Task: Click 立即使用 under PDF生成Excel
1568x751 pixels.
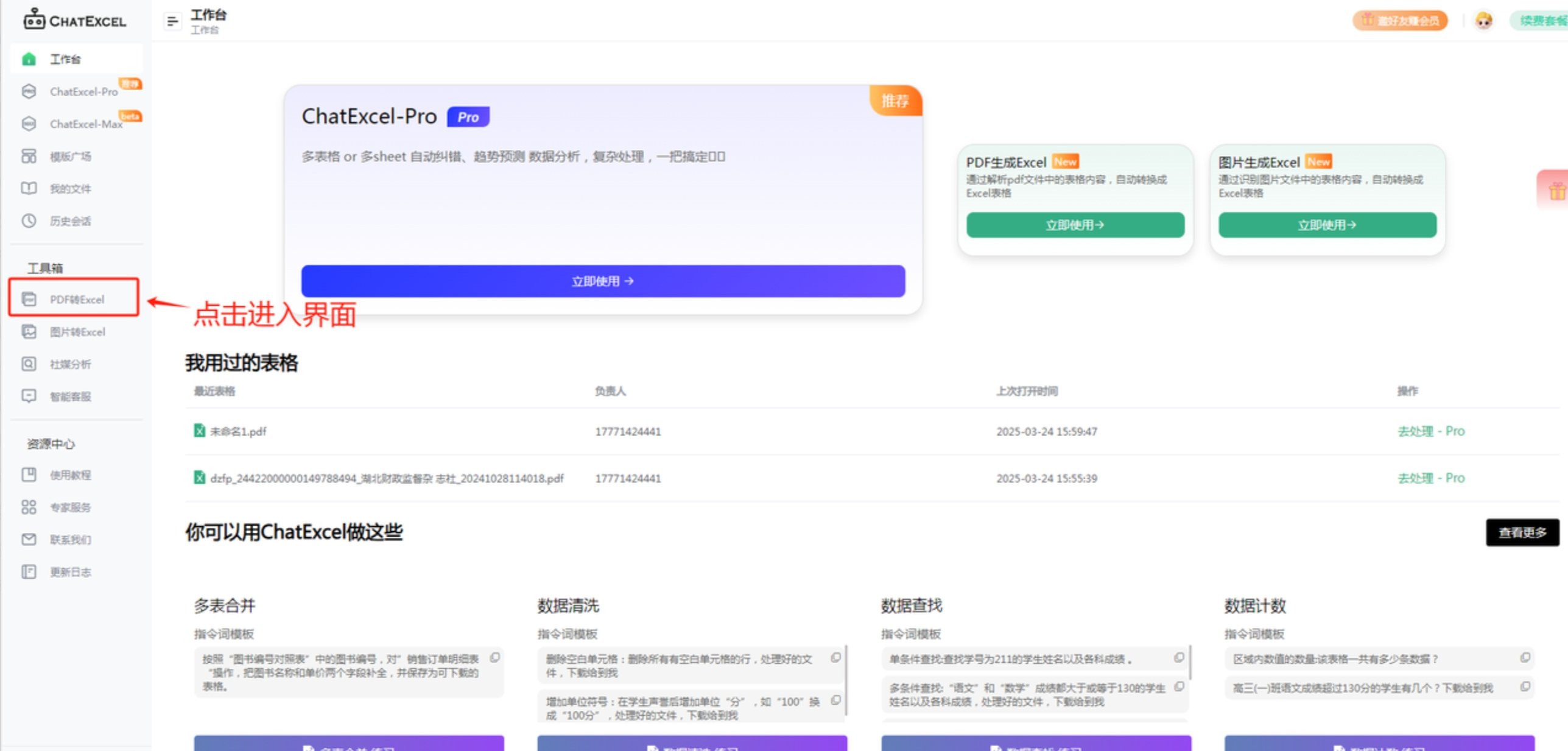Action: coord(1074,225)
